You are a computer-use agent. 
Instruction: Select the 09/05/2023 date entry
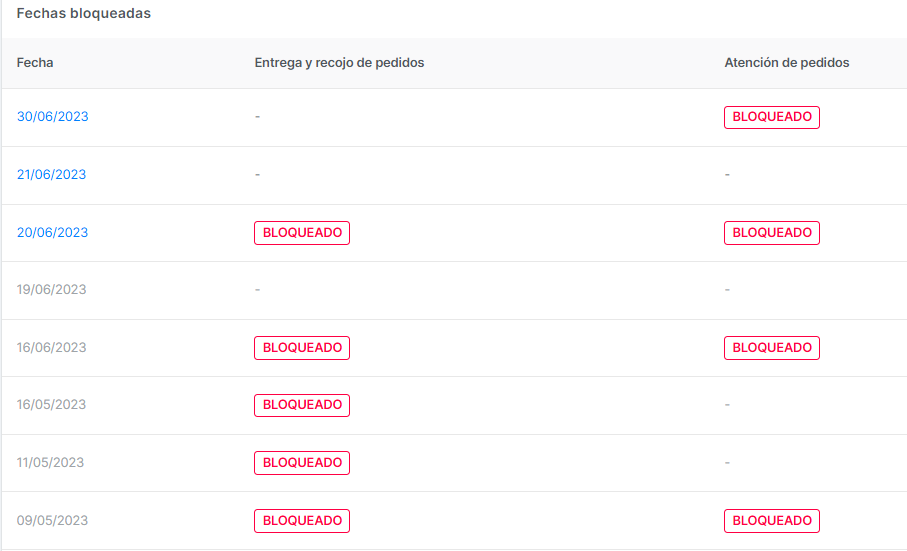click(x=52, y=521)
